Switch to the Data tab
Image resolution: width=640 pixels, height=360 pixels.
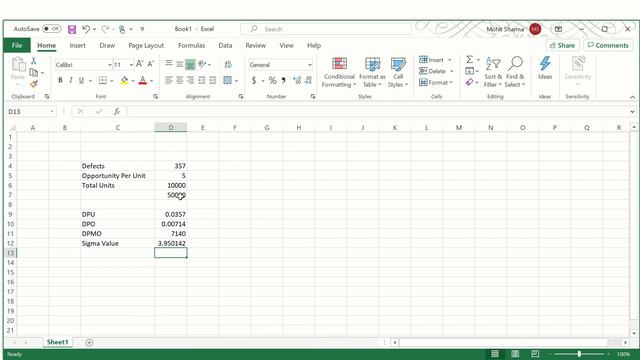tap(225, 45)
